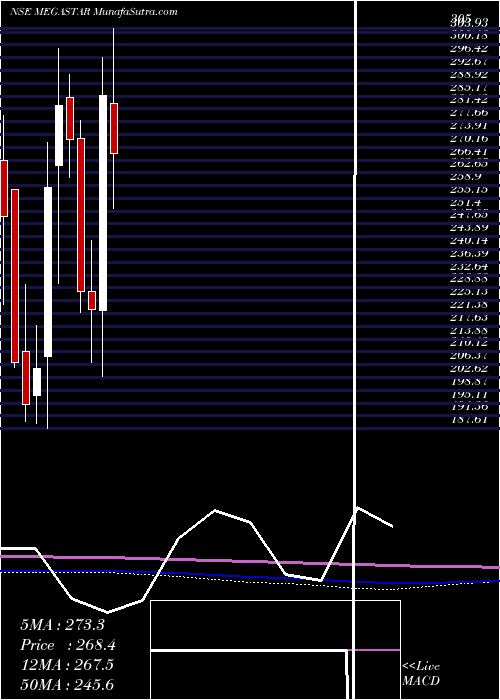Click the 12MA : 267.5 value
The width and height of the screenshot is (500, 700).
pos(67,665)
